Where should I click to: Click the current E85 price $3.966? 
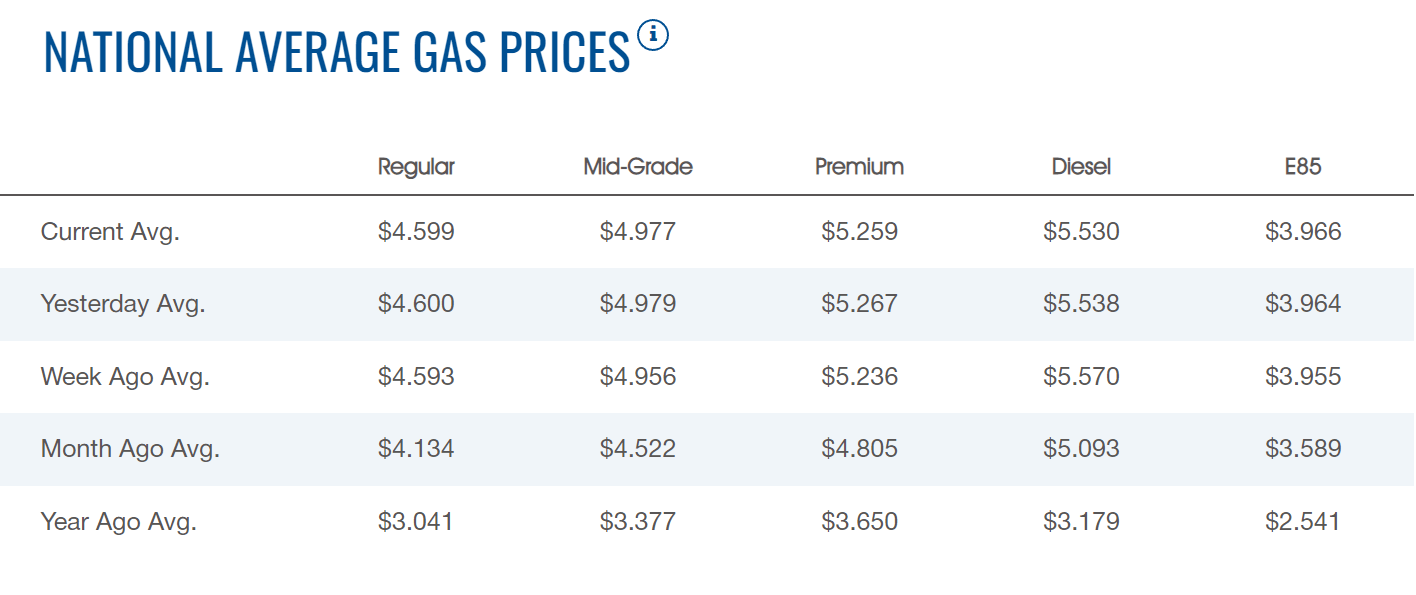tap(1303, 232)
